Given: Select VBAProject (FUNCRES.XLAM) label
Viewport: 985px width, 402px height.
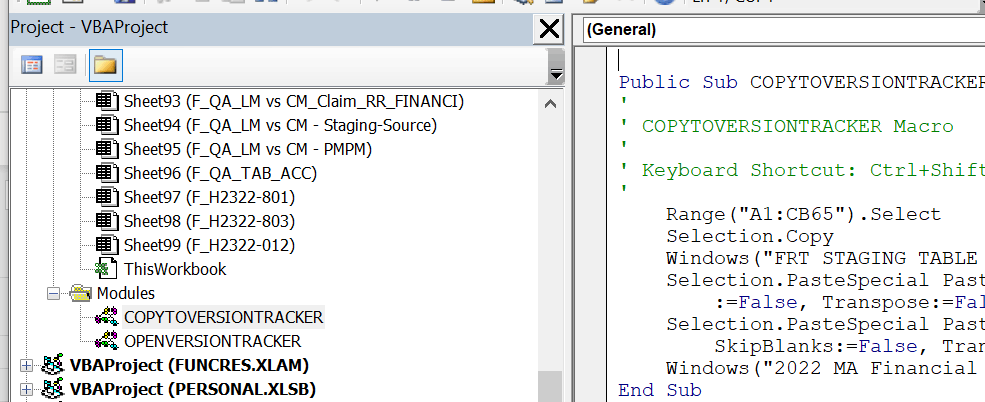Looking at the screenshot, I should pos(189,365).
